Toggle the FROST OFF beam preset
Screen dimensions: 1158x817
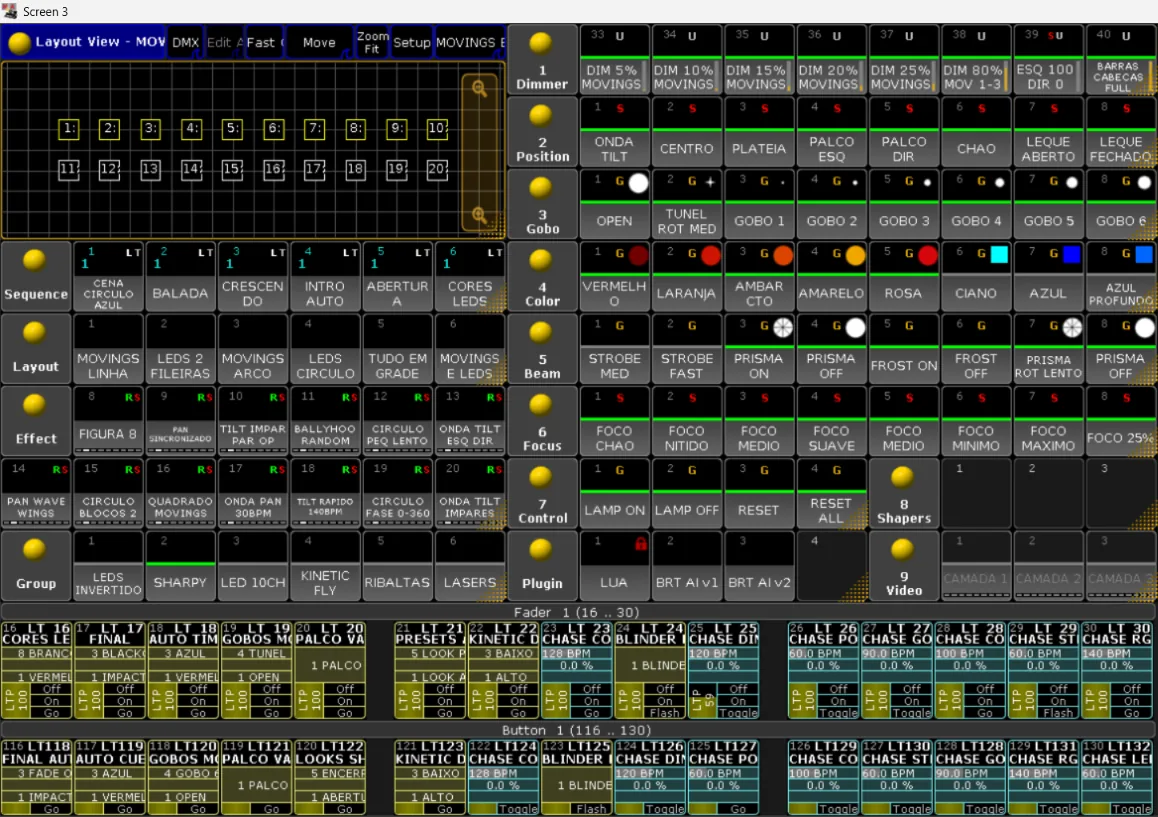coord(976,349)
